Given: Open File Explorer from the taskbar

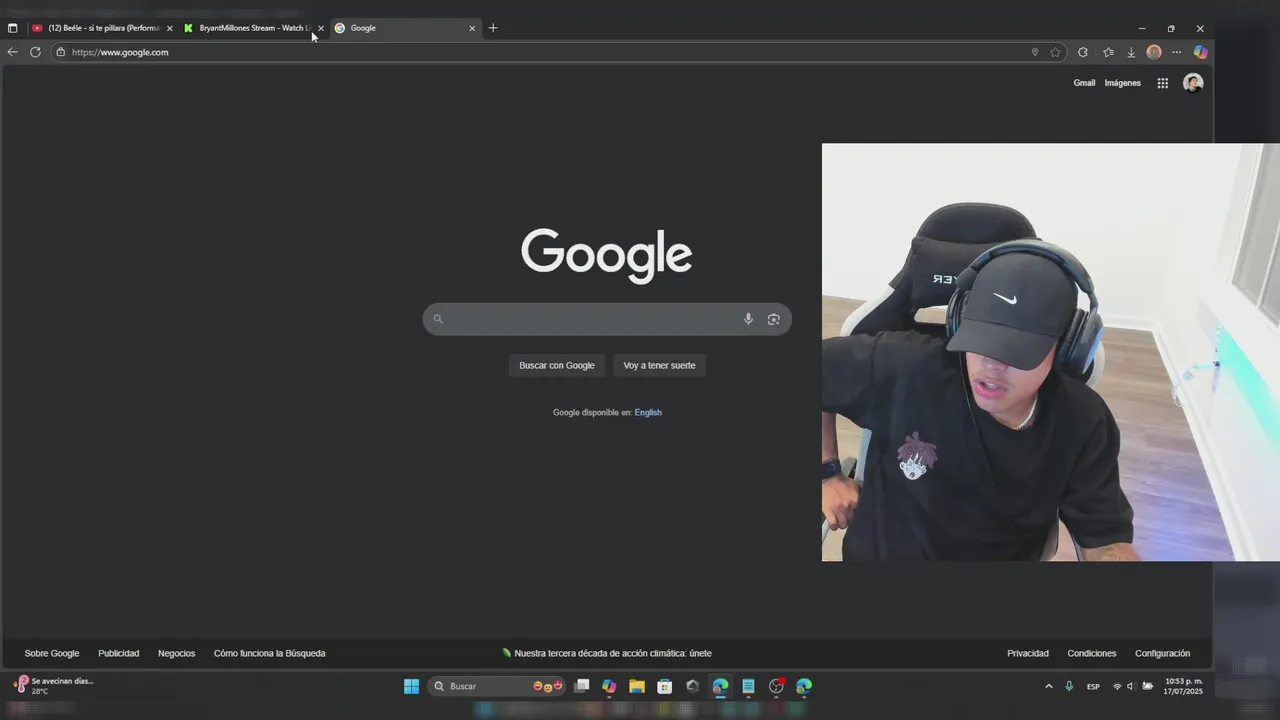Looking at the screenshot, I should point(637,686).
